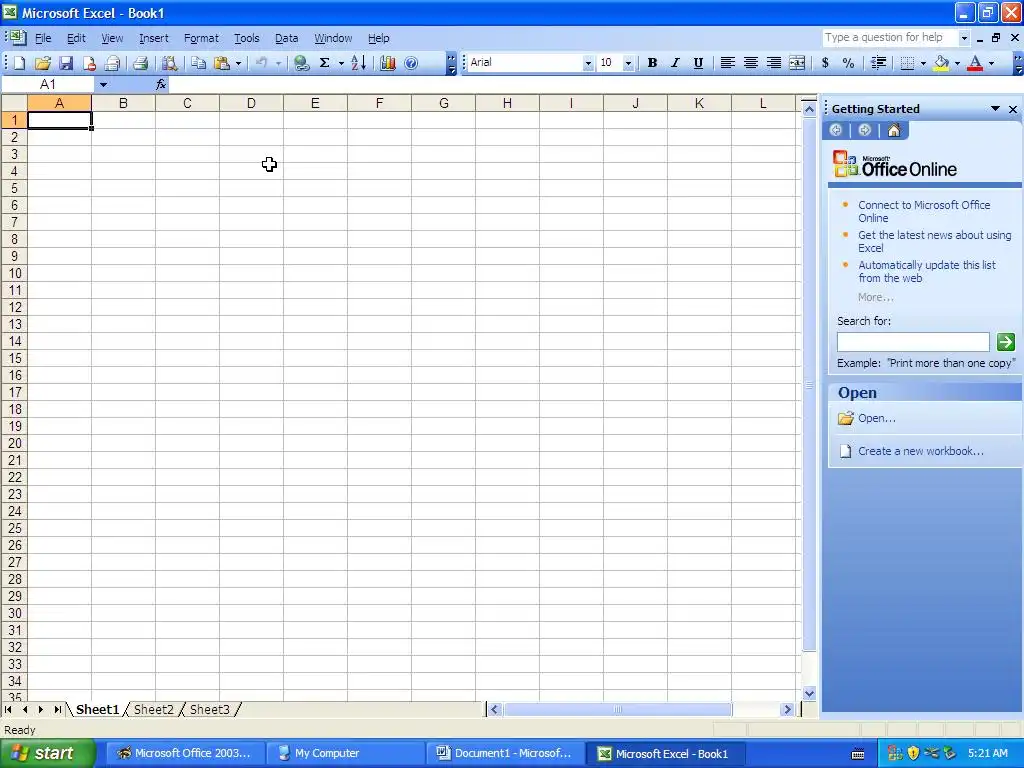
Task: Open the Paste options dropdown arrow
Action: pyautogui.click(x=238, y=63)
